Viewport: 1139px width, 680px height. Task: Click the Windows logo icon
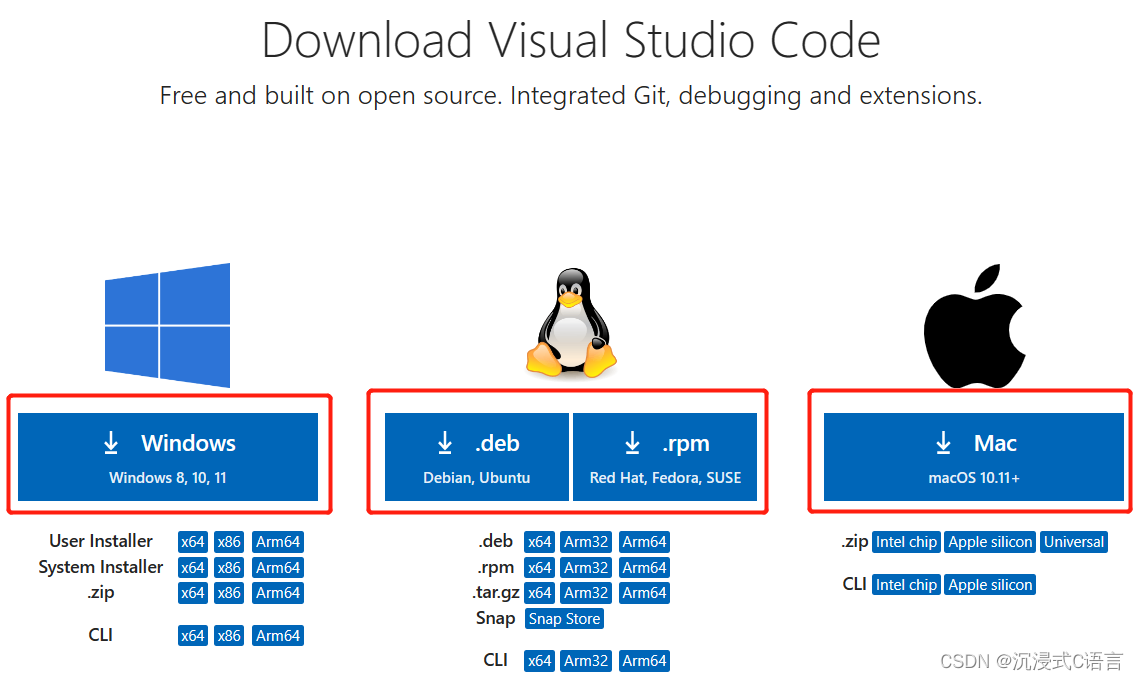click(168, 325)
